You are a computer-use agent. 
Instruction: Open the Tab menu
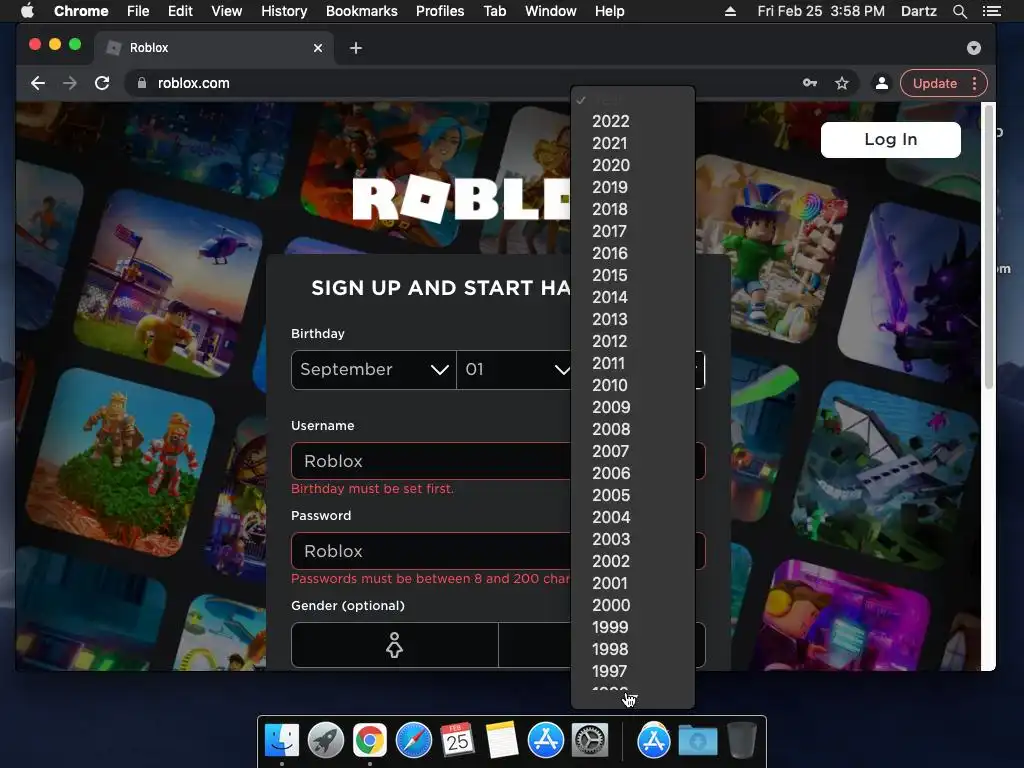[x=494, y=11]
